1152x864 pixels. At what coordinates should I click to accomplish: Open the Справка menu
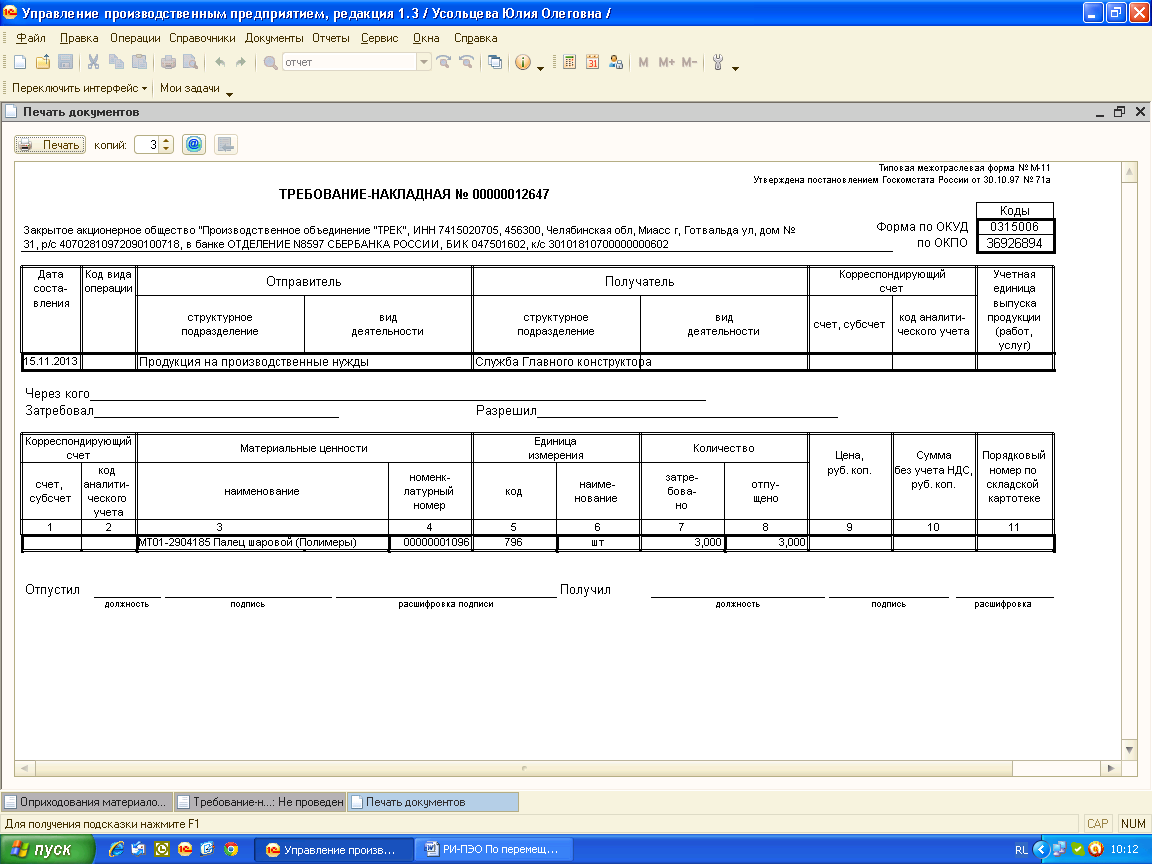click(475, 38)
